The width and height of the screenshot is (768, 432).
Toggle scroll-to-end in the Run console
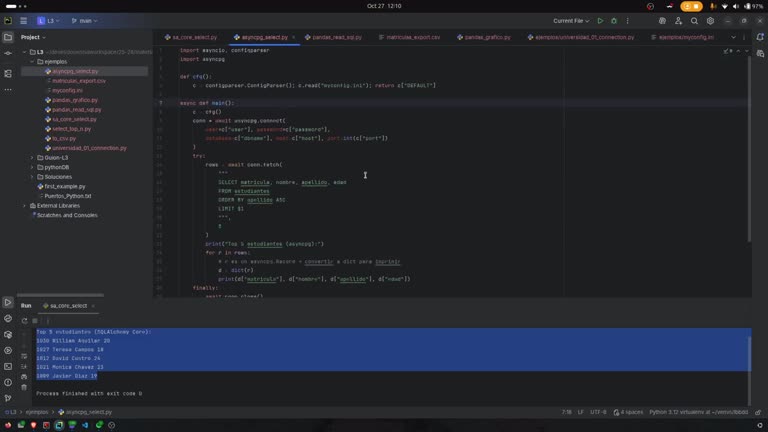pos(24,366)
